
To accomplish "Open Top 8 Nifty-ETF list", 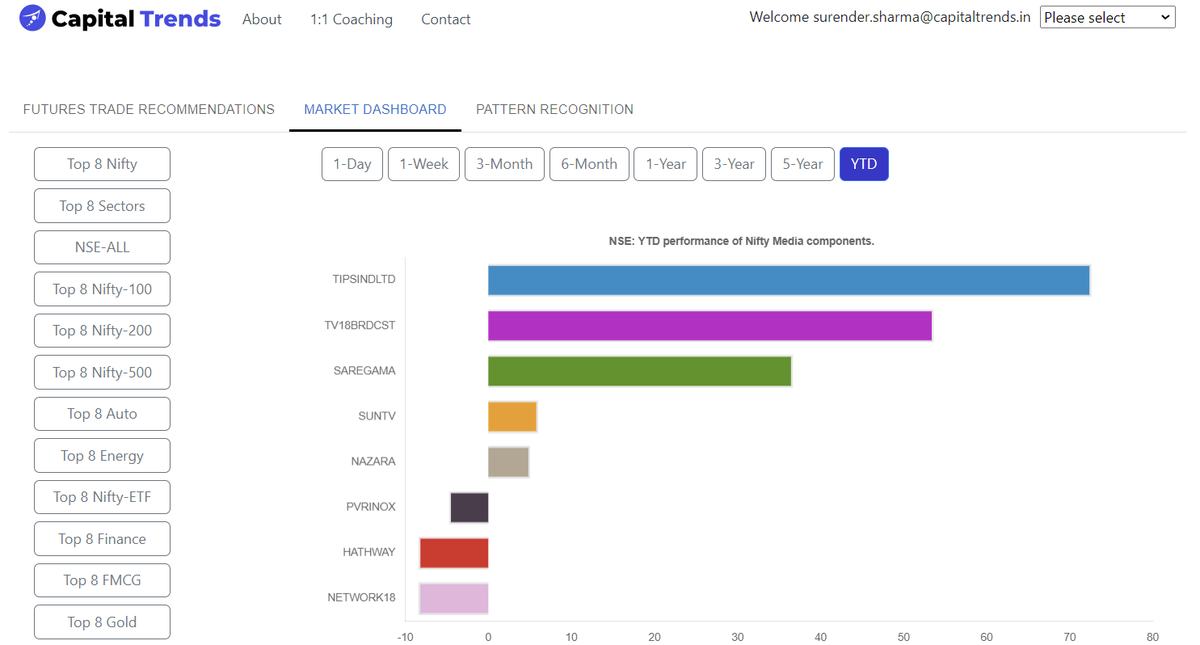I will pos(102,497).
